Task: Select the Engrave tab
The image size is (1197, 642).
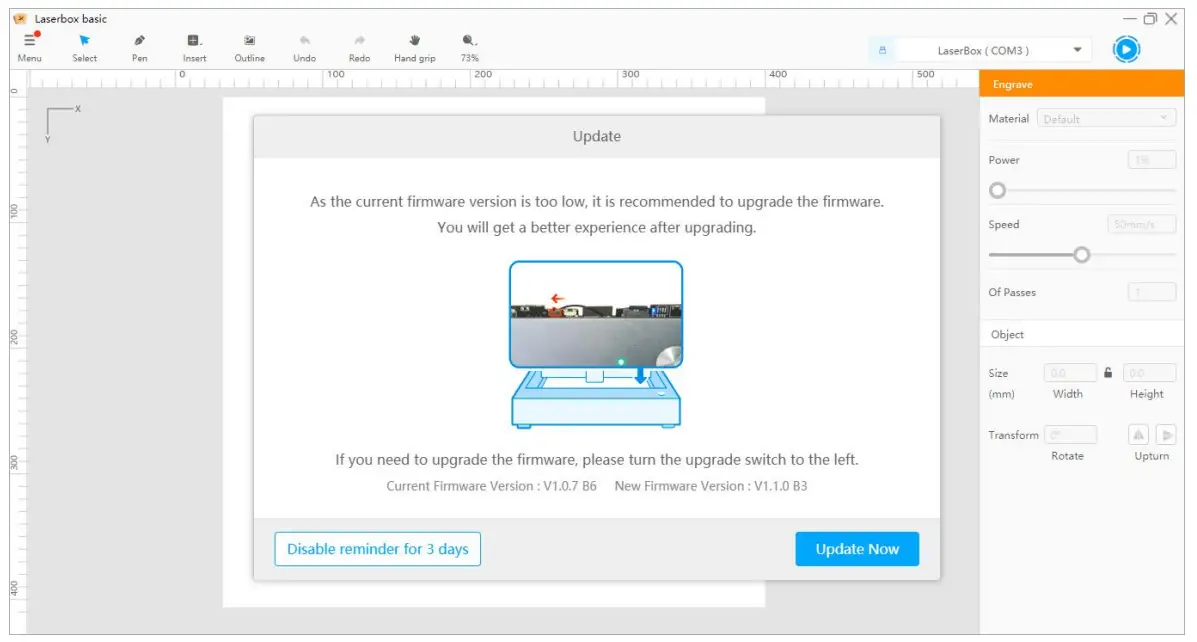Action: (x=1082, y=84)
